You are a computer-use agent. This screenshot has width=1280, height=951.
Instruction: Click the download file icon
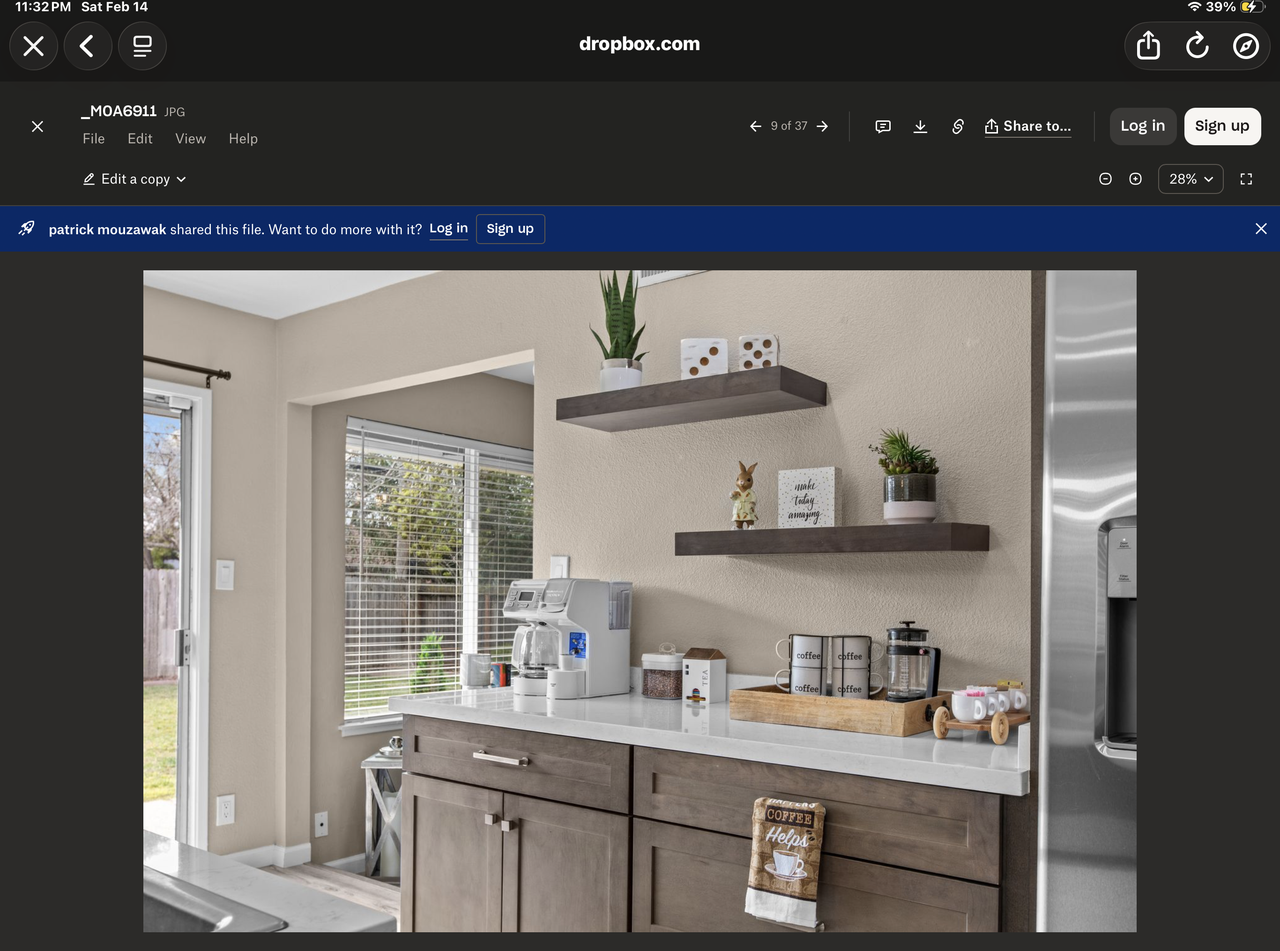coord(920,126)
